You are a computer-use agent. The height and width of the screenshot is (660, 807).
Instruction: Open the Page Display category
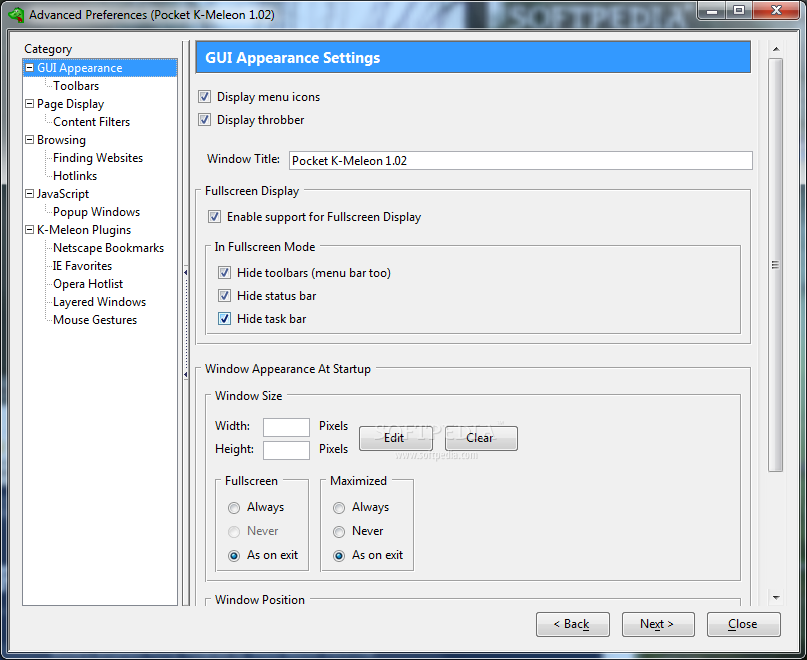click(x=71, y=104)
